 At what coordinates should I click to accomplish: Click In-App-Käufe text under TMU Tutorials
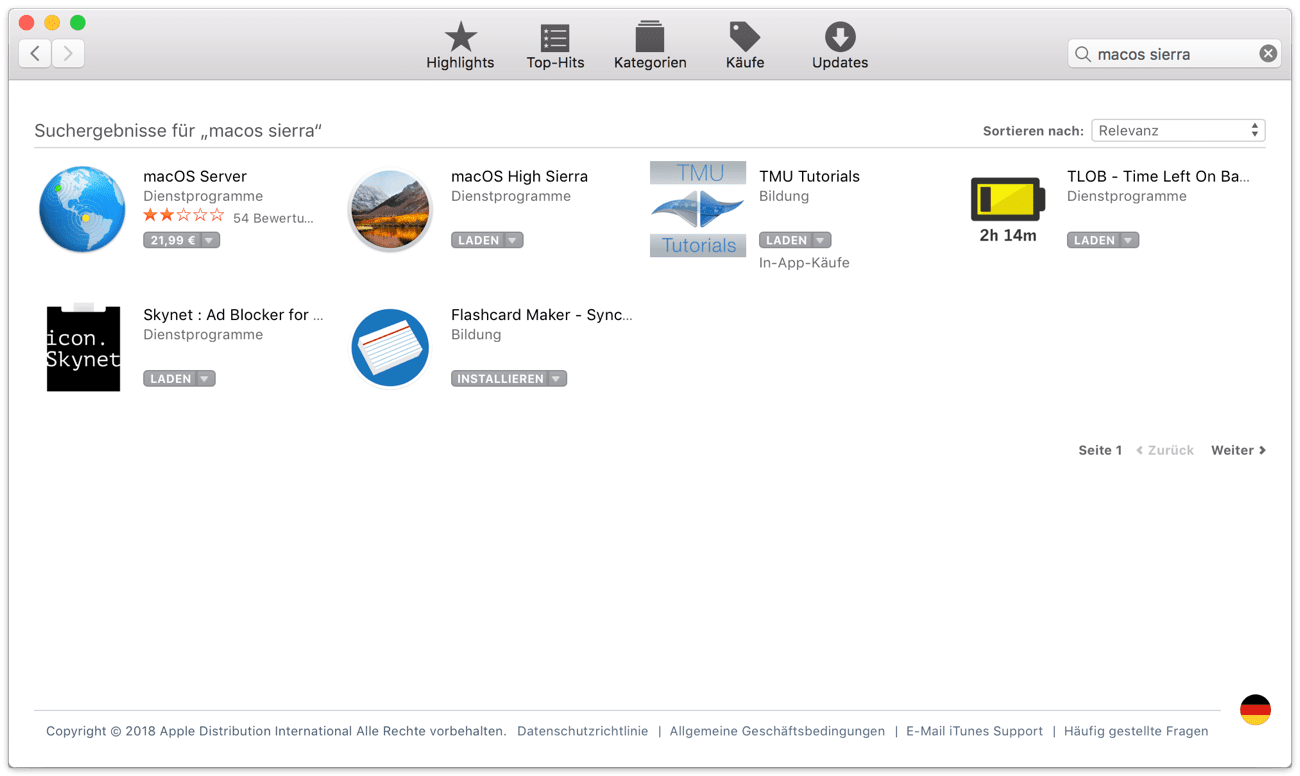coord(804,263)
